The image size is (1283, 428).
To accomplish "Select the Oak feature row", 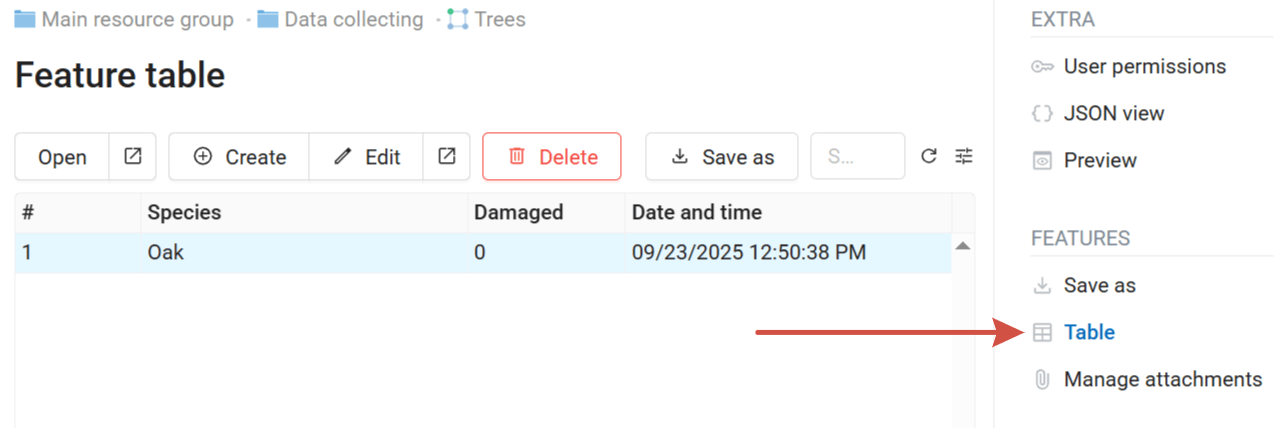I will tap(300, 253).
